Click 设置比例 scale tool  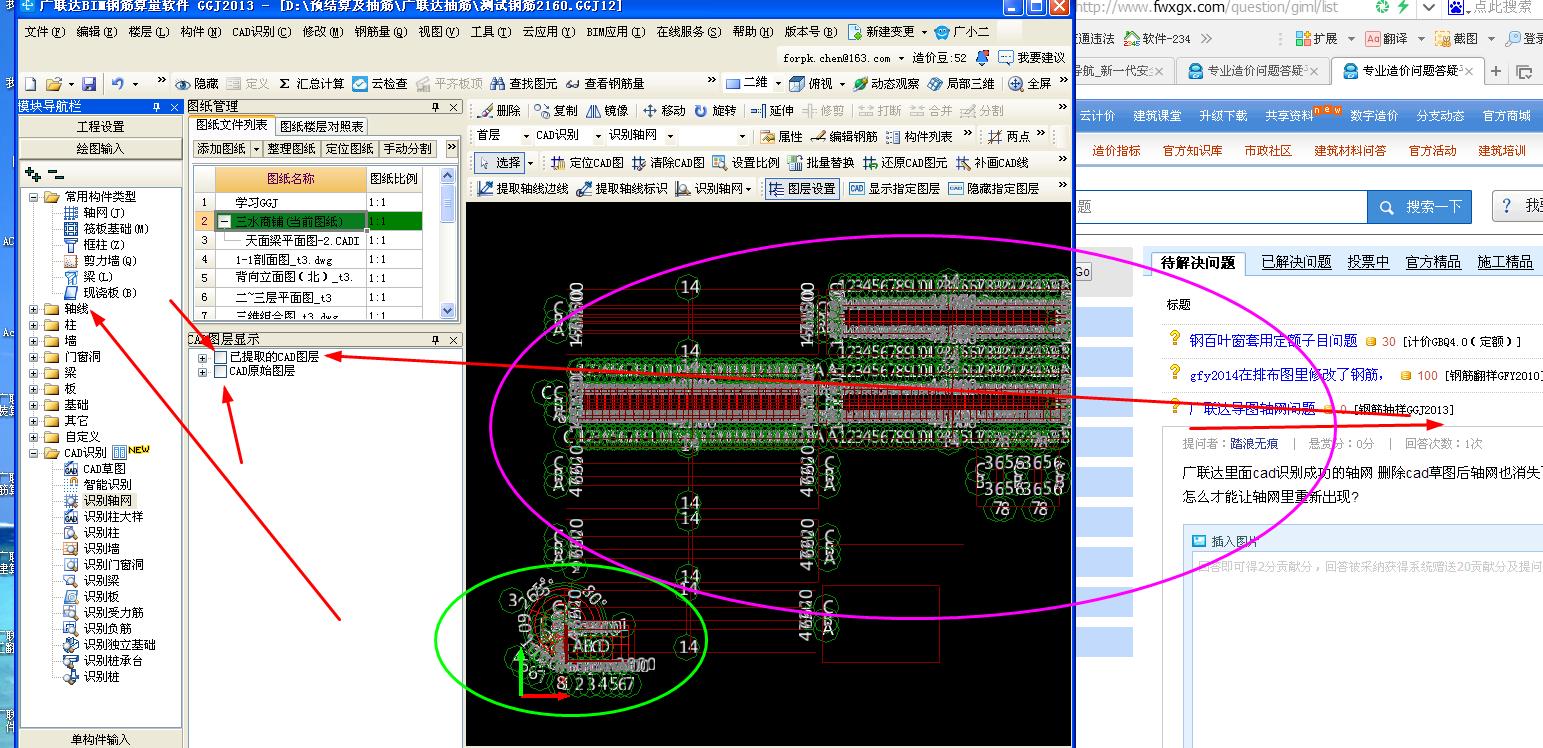[x=746, y=163]
